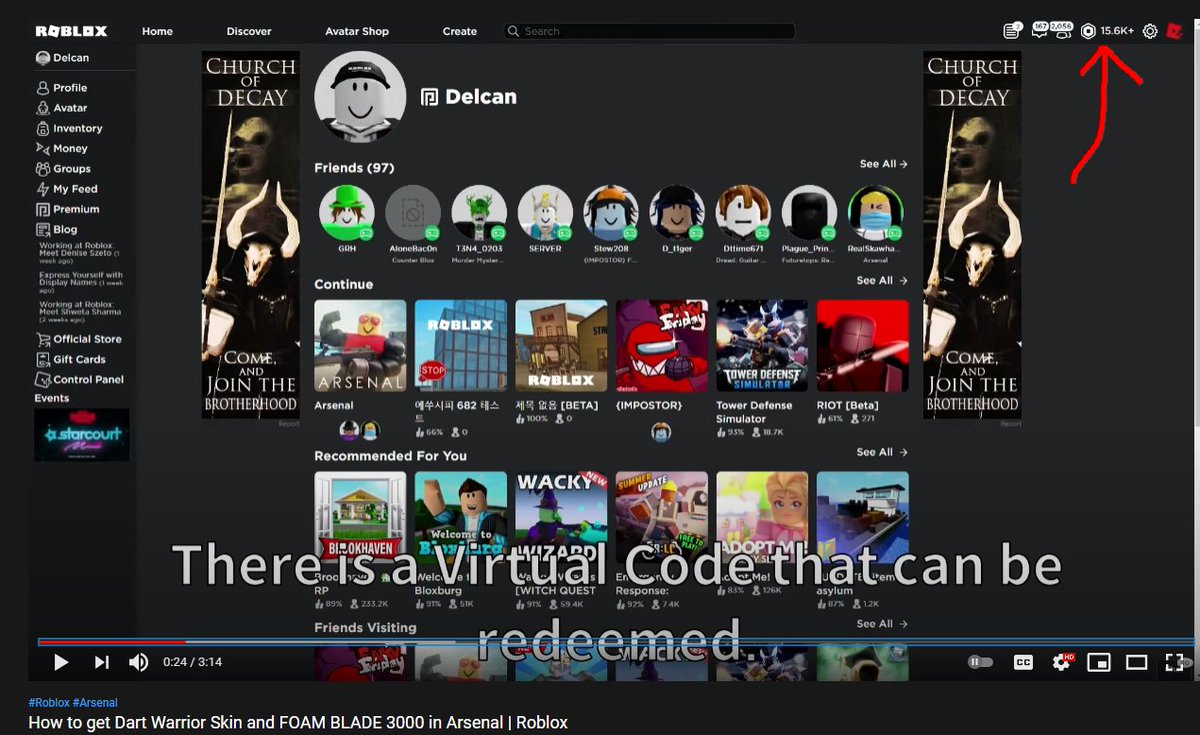1200x735 pixels.
Task: Open the notifications feed icon in Roblox header
Action: pyautogui.click(x=1012, y=31)
